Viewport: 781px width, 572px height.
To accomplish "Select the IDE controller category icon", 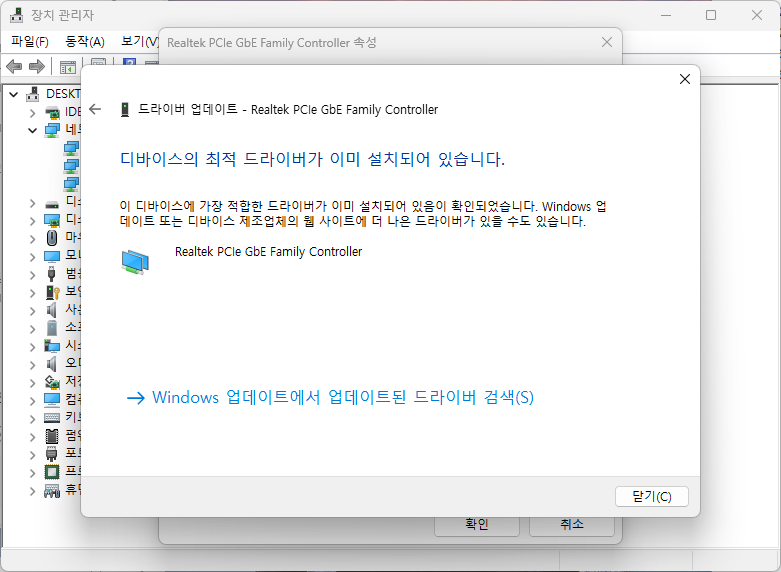I will (x=52, y=113).
